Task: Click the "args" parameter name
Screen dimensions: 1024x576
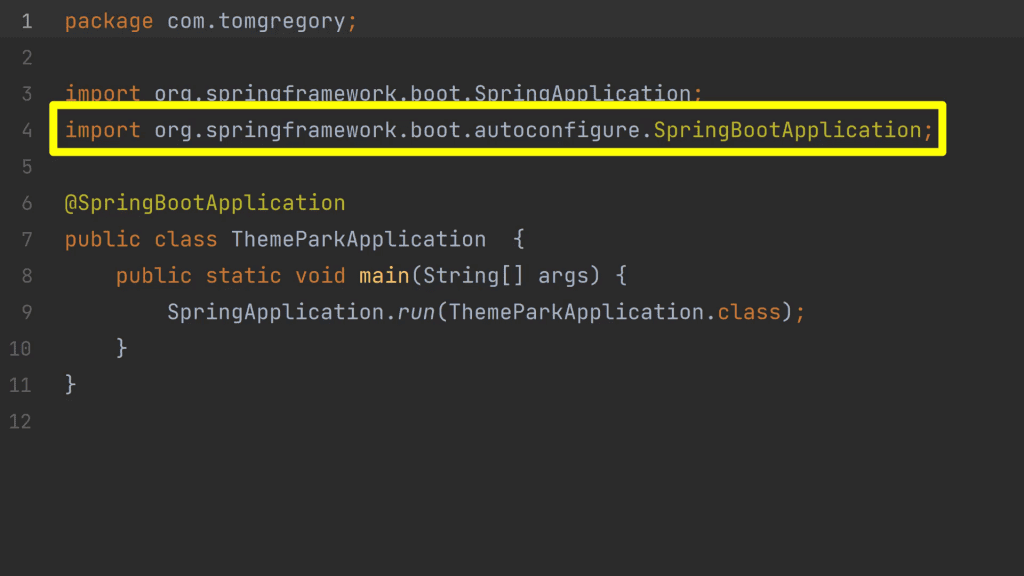Action: (563, 276)
